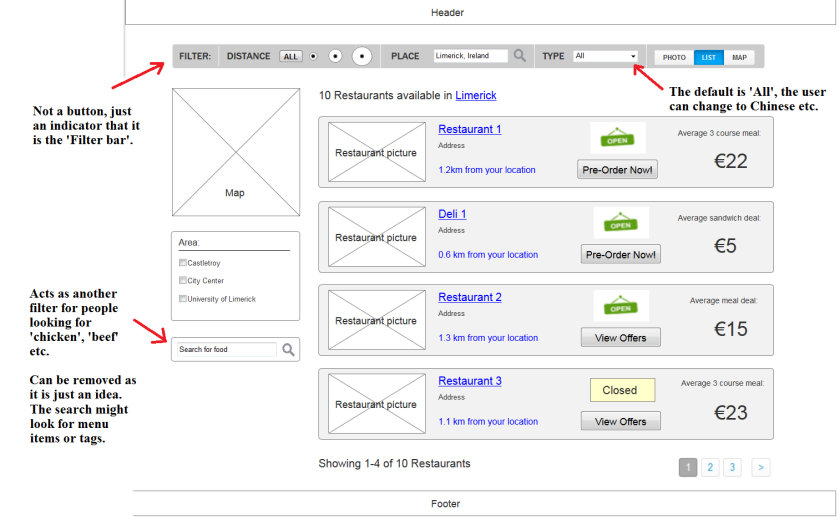840x520 pixels.
Task: Enable the University of Limerick checkbox
Action: 183,299
